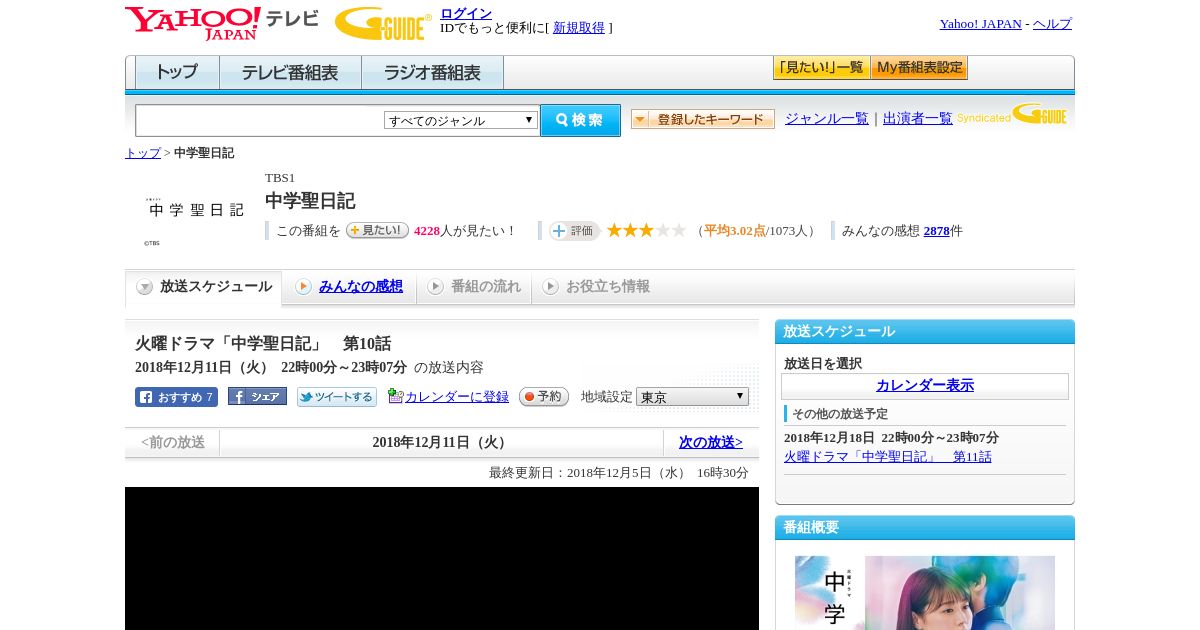Switch to the ラジオ番組表 tab
Image resolution: width=1200 pixels, height=630 pixels.
click(432, 73)
